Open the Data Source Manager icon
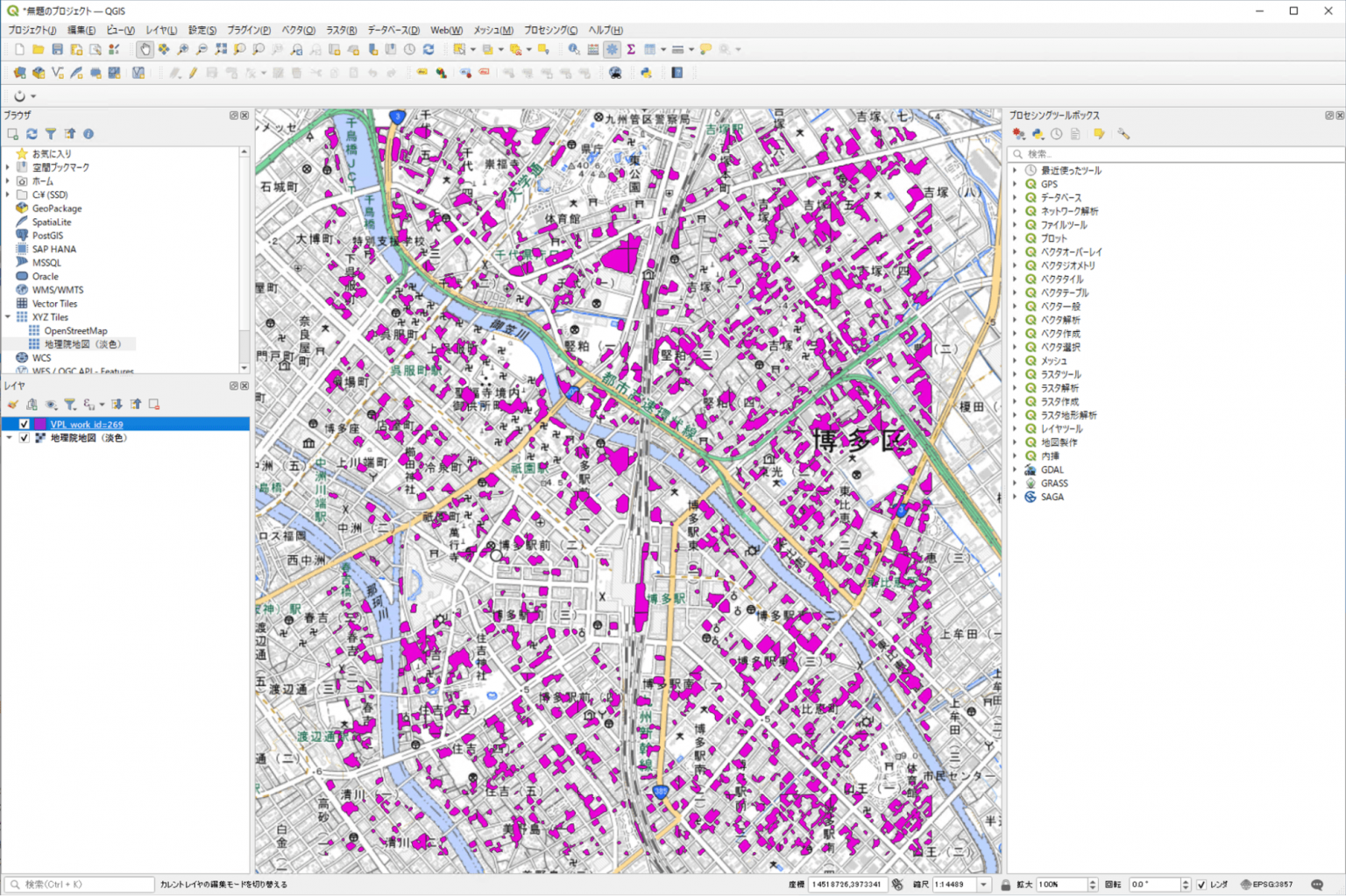This screenshot has height=896, width=1346. 19,74
